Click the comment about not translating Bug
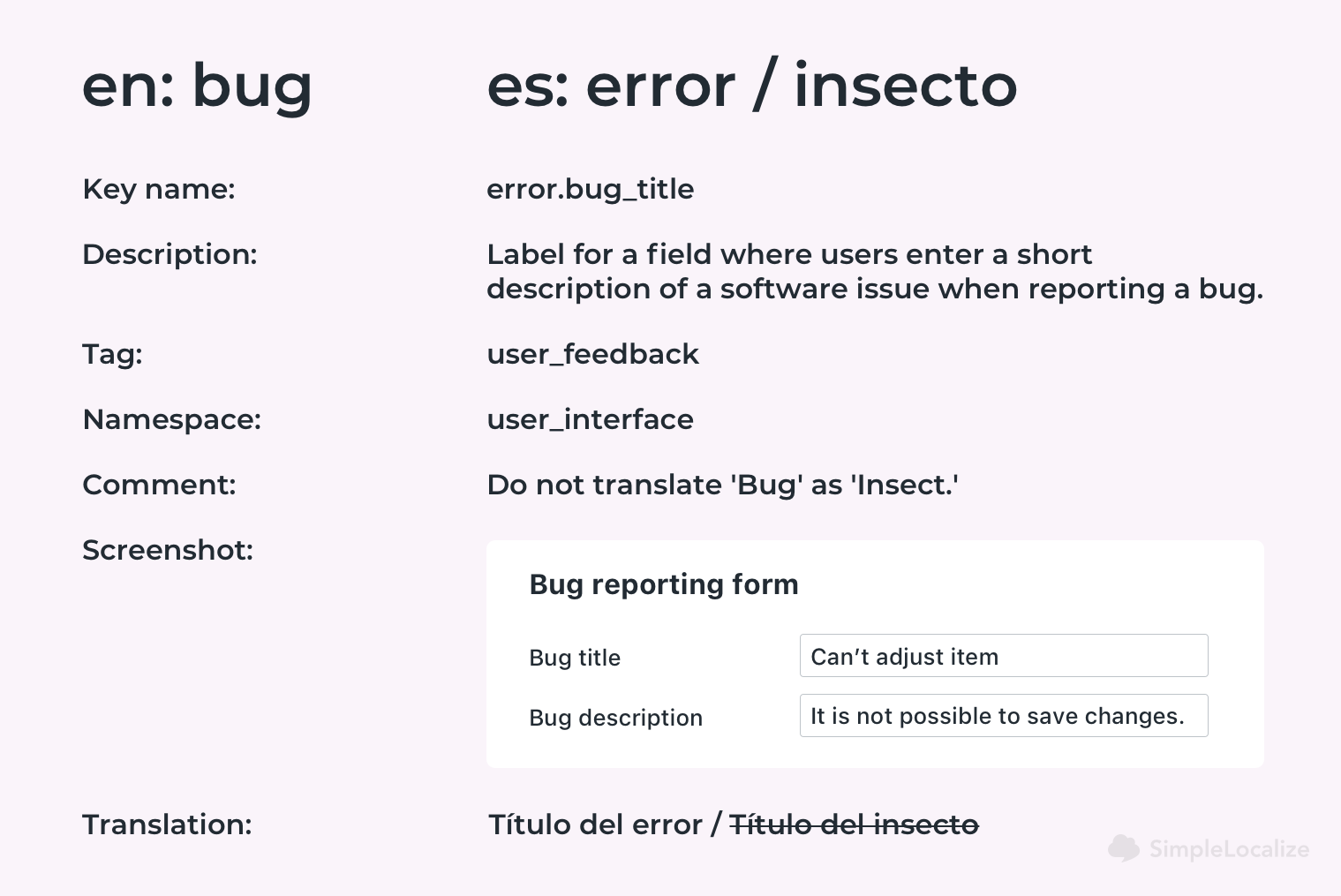This screenshot has height=896, width=1341. click(723, 485)
